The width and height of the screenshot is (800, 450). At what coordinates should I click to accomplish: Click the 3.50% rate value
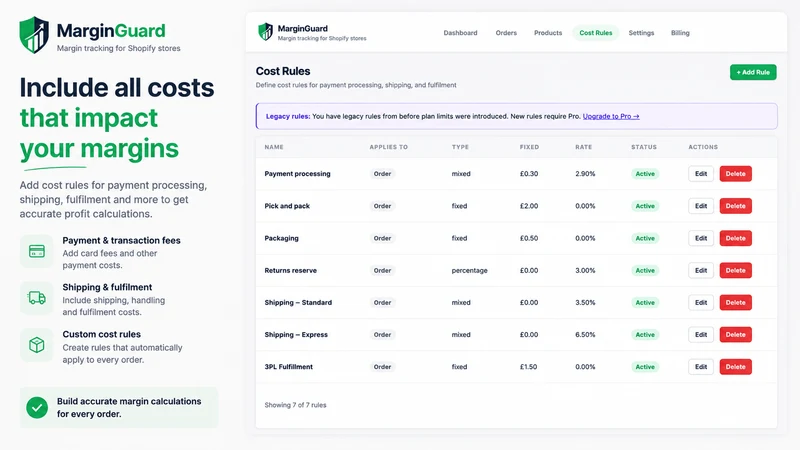585,303
